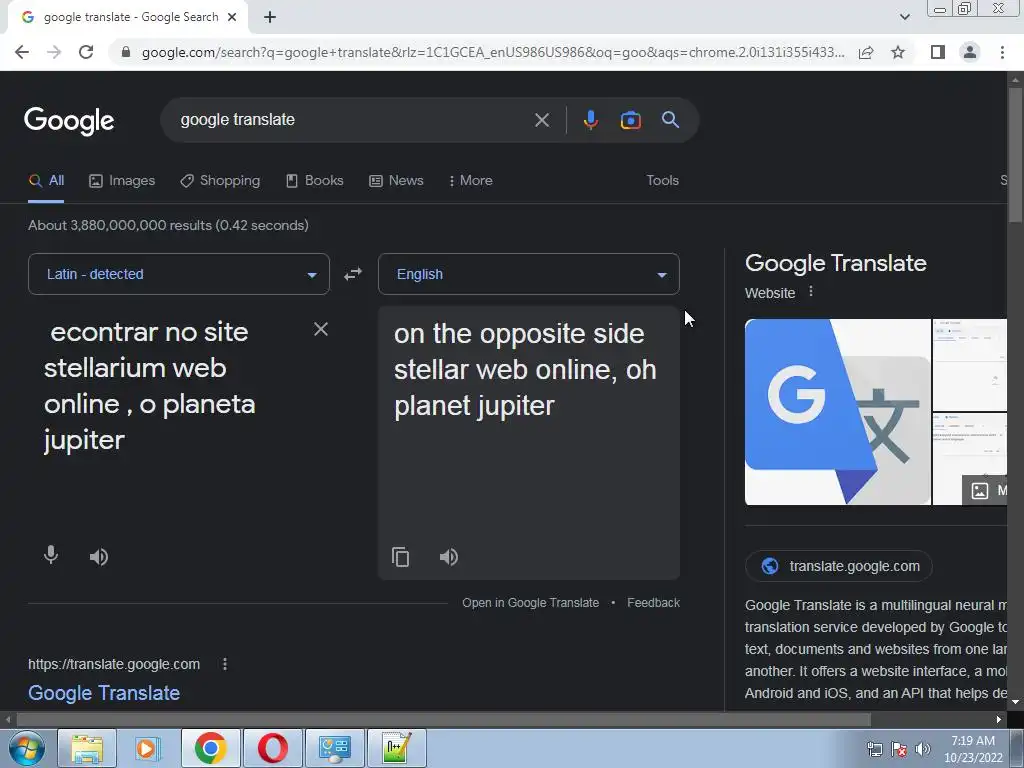The height and width of the screenshot is (768, 1024).
Task: Open the Chrome profile avatar
Action: (970, 52)
